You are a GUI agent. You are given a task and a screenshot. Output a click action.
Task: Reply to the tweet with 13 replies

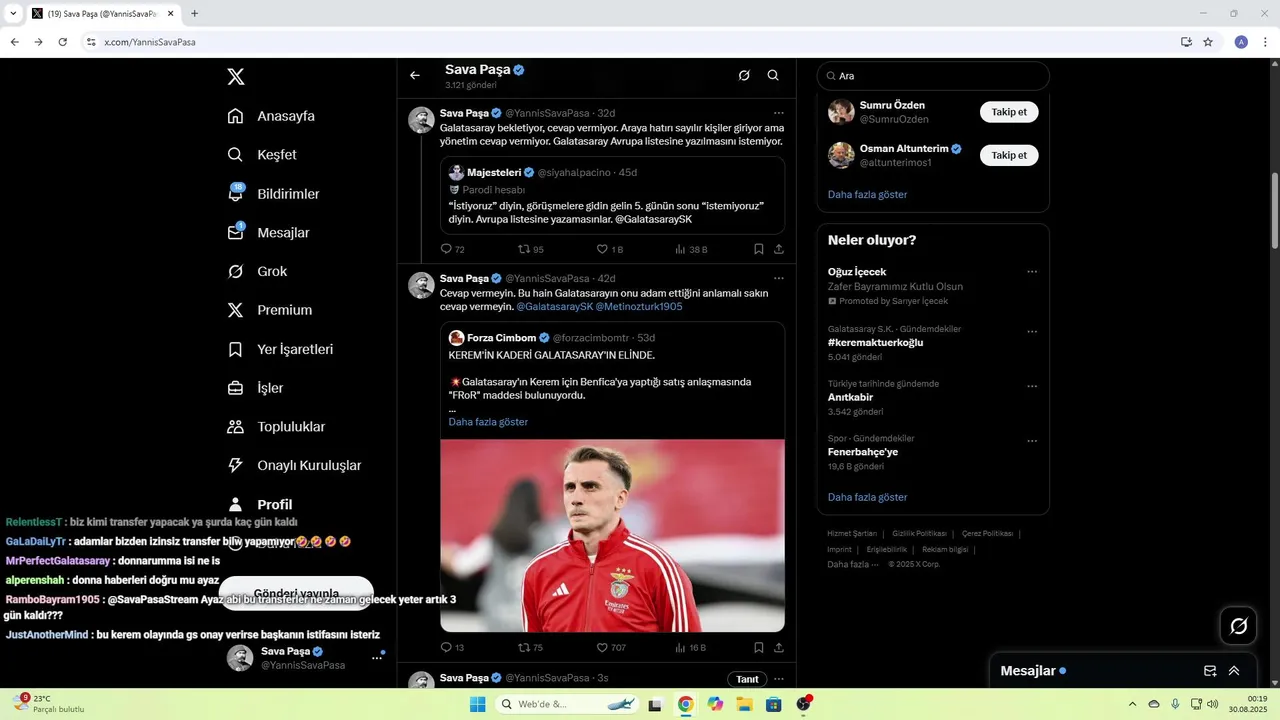coord(452,648)
